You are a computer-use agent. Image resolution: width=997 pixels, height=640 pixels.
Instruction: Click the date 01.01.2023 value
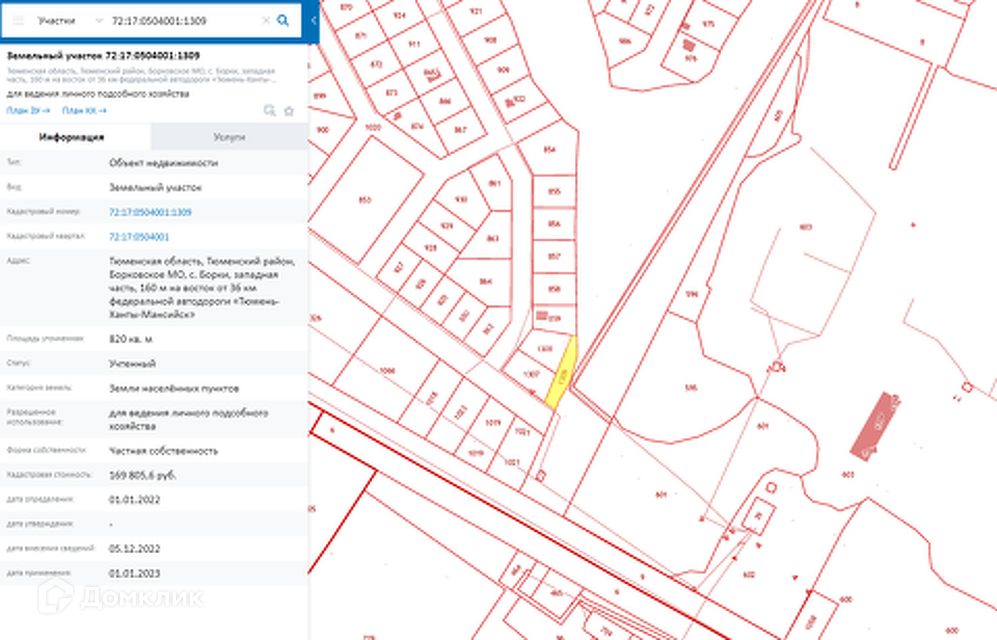click(134, 573)
